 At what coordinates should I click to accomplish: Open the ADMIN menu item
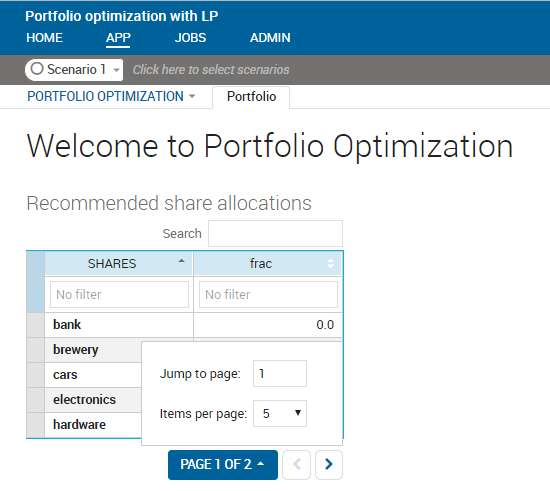[x=270, y=38]
